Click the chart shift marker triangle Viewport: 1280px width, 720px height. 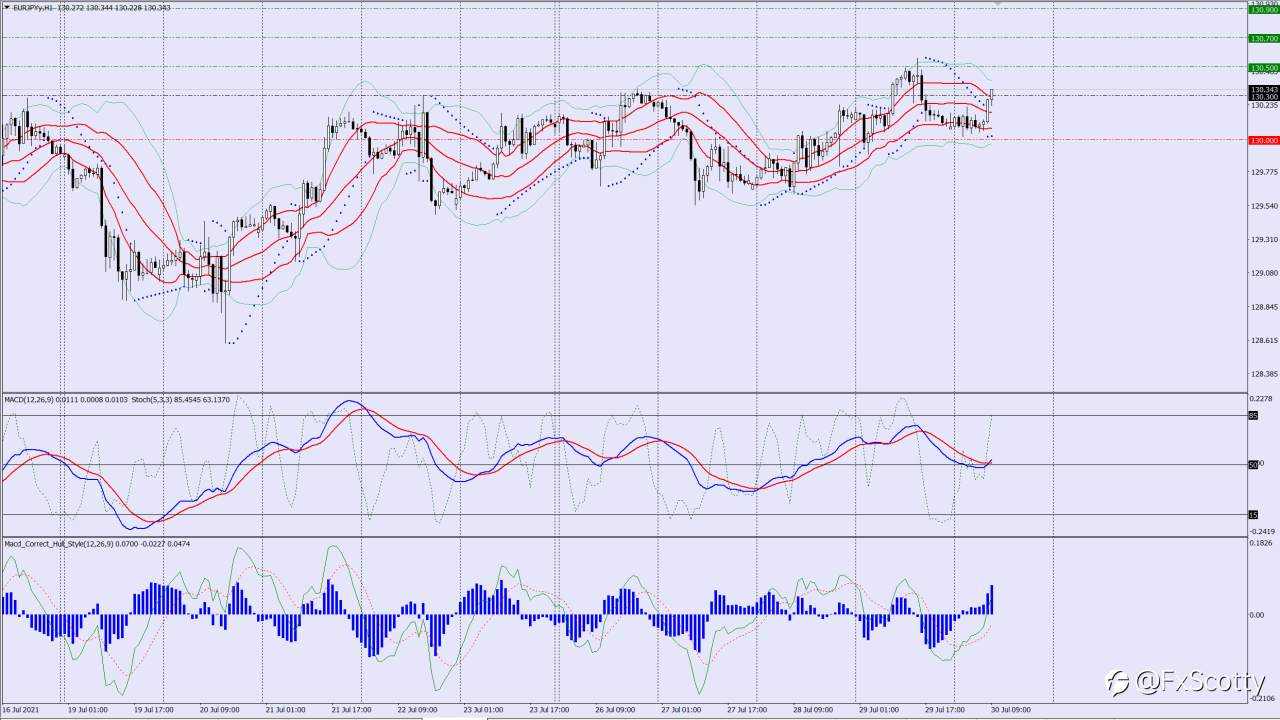997,4
